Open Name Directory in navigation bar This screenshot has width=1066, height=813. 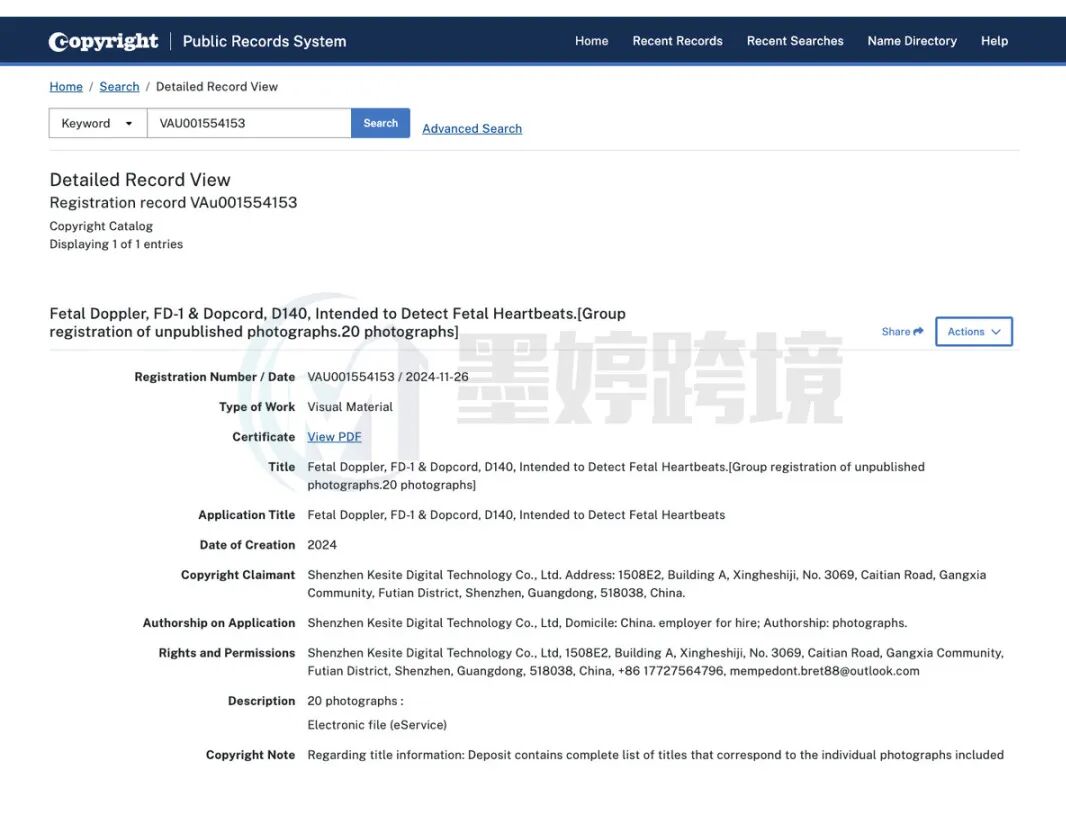(912, 41)
